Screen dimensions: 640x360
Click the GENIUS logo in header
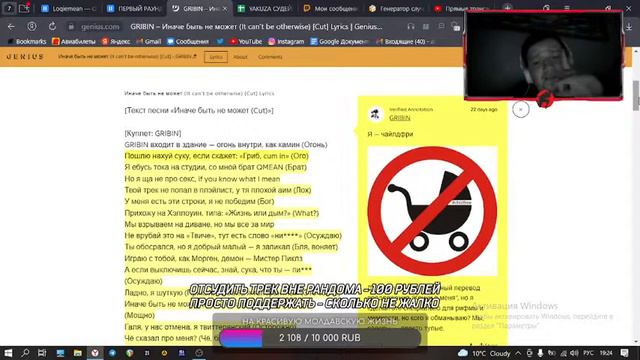(25, 57)
